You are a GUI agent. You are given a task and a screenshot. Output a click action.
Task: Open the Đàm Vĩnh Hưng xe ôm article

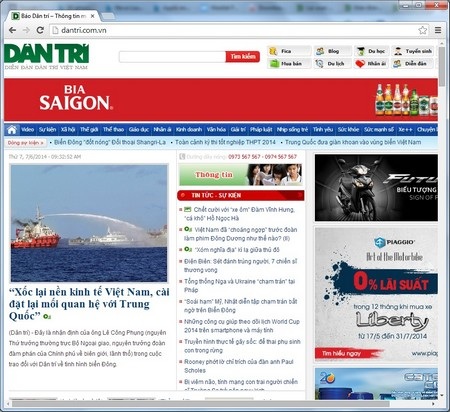coord(239,214)
